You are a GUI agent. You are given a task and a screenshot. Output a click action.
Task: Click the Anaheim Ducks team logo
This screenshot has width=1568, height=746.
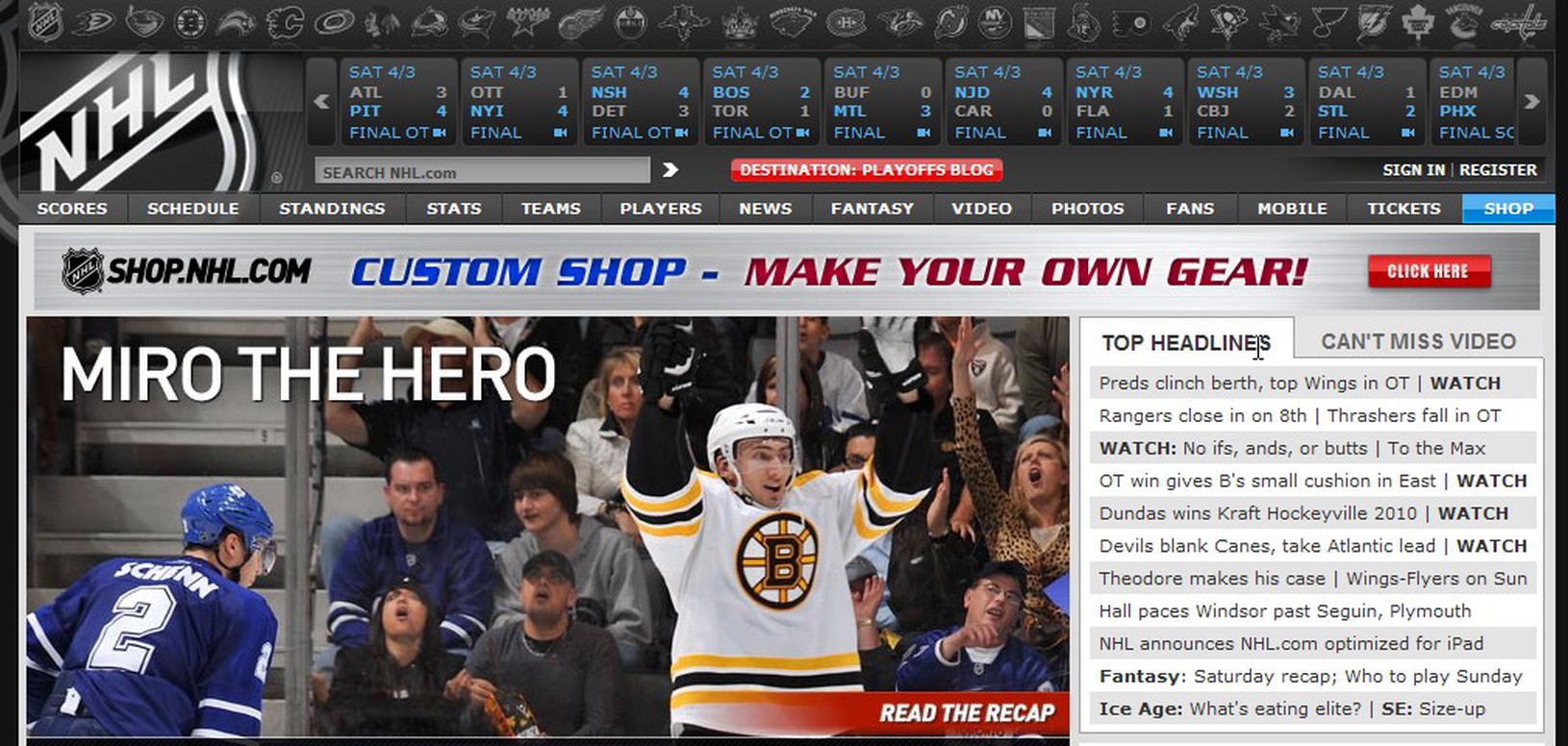(92, 21)
